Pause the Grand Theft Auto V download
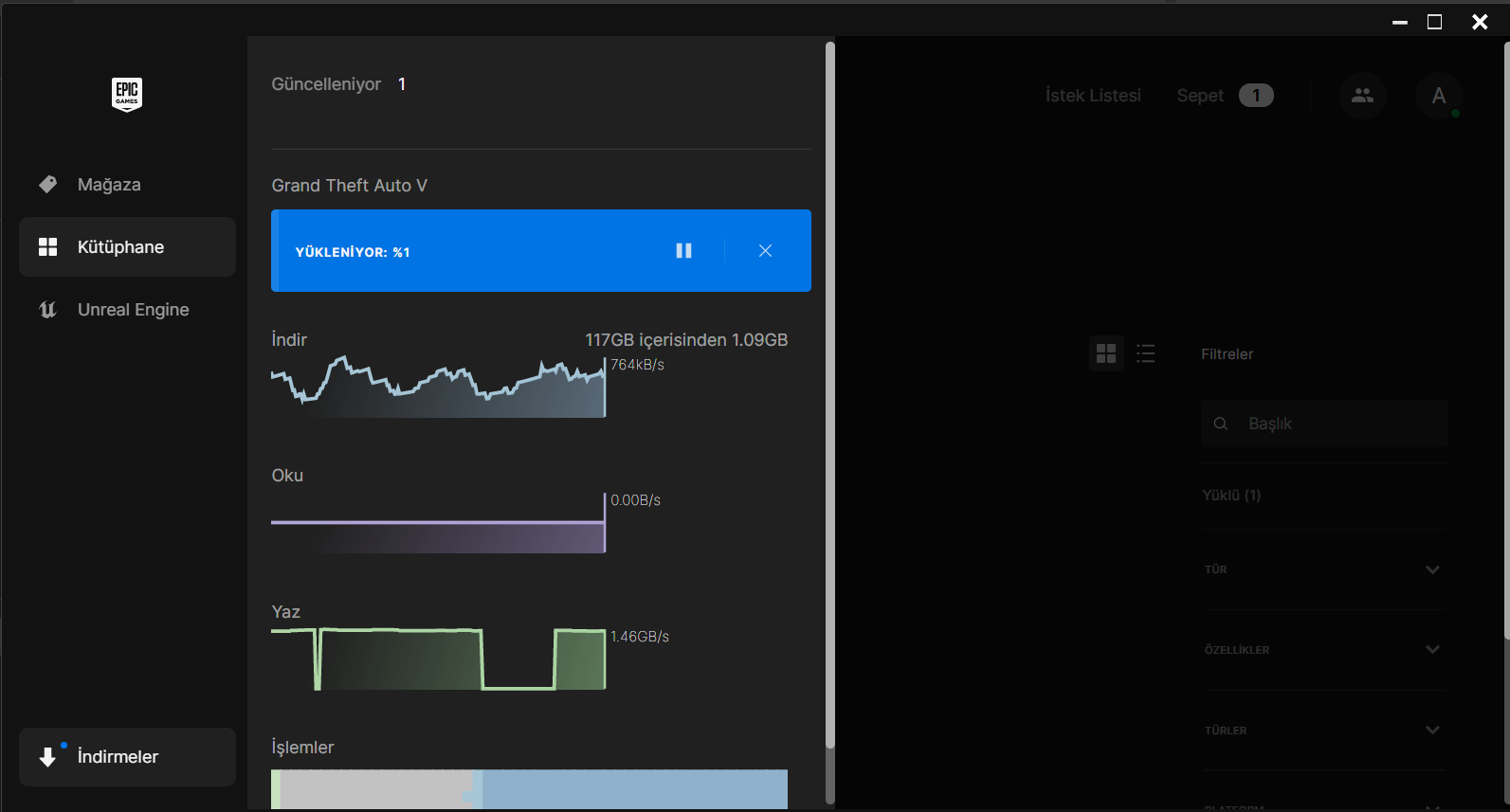 click(x=683, y=251)
